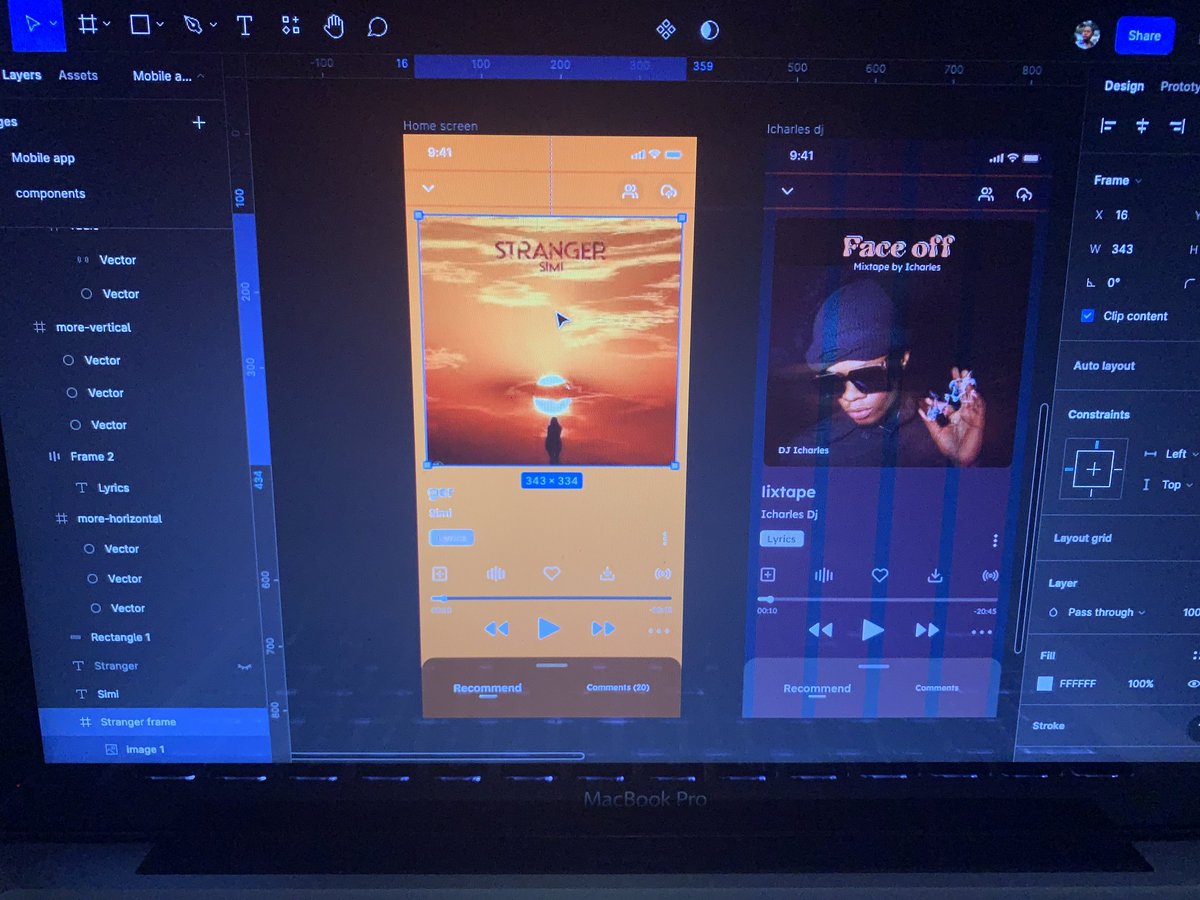Click vertical more dots in Icharles dj frame
This screenshot has height=900, width=1200.
click(994, 540)
